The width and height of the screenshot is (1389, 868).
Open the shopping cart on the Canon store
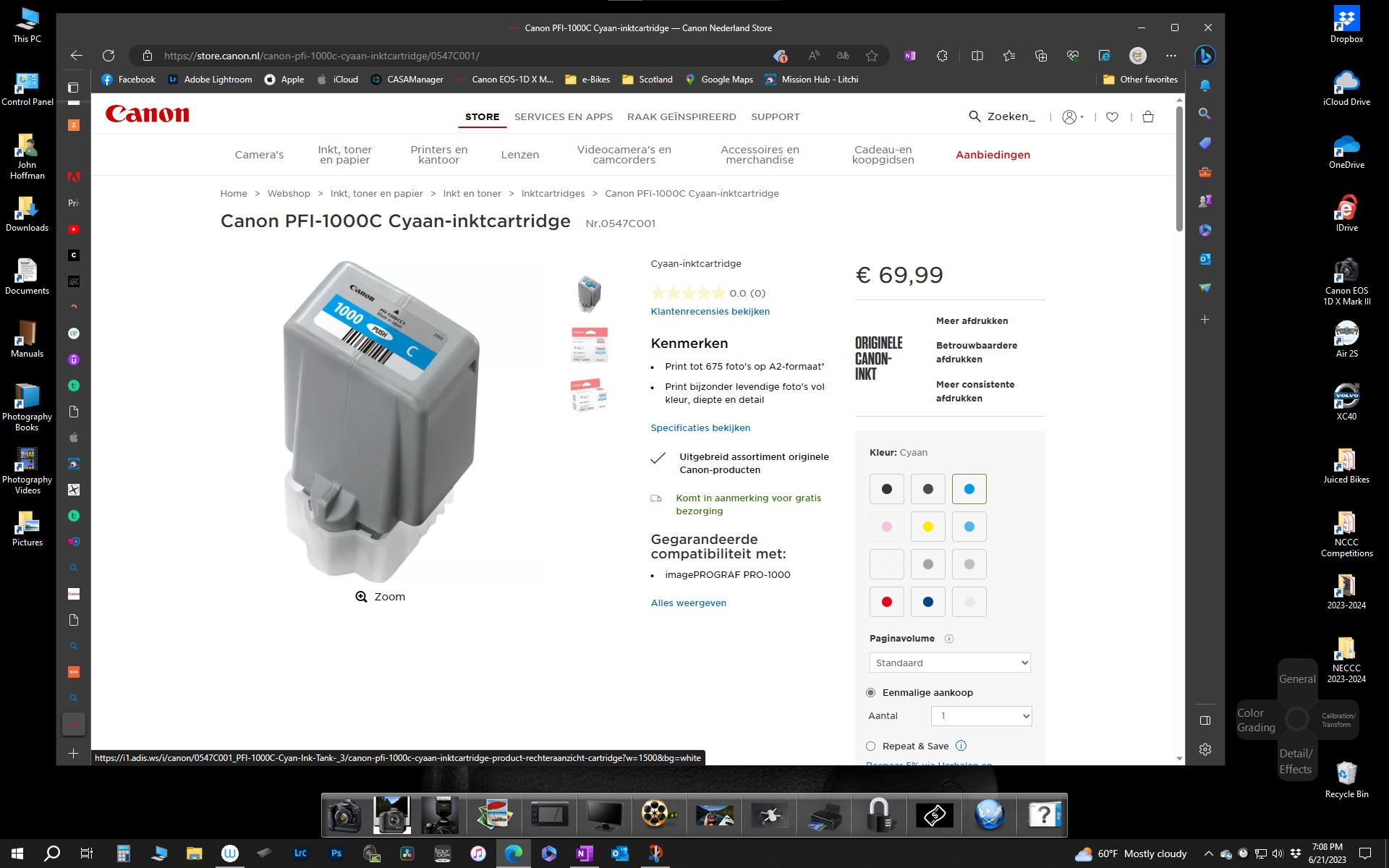[x=1147, y=116]
